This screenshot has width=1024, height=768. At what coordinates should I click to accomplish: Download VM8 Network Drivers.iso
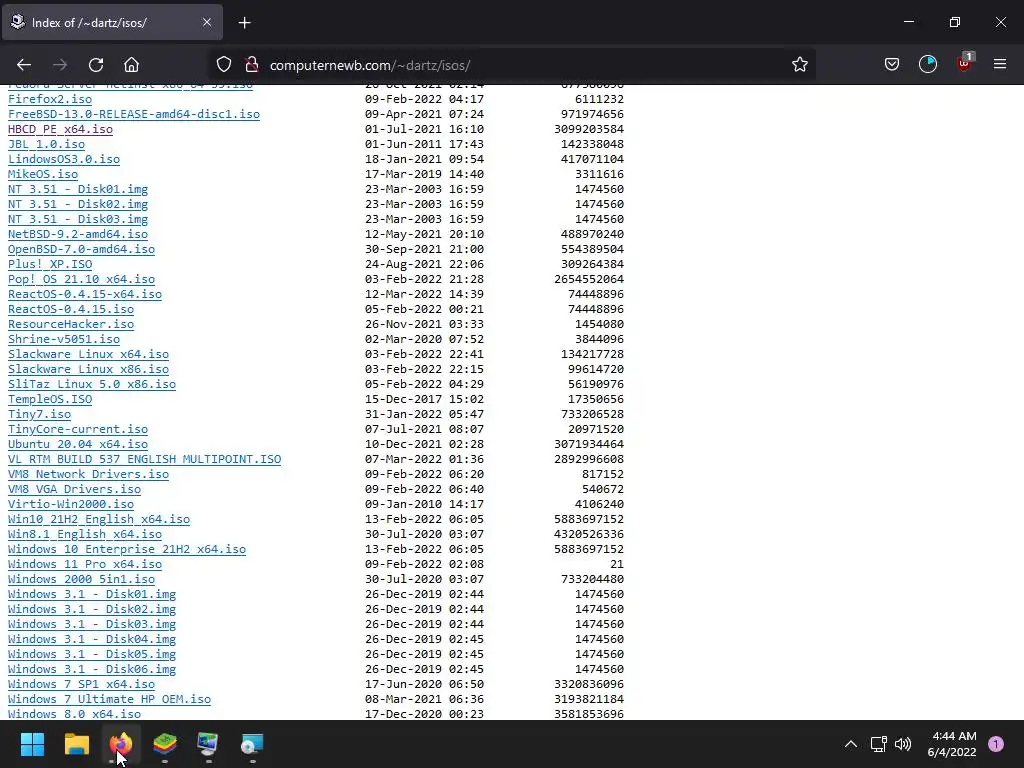tap(88, 475)
